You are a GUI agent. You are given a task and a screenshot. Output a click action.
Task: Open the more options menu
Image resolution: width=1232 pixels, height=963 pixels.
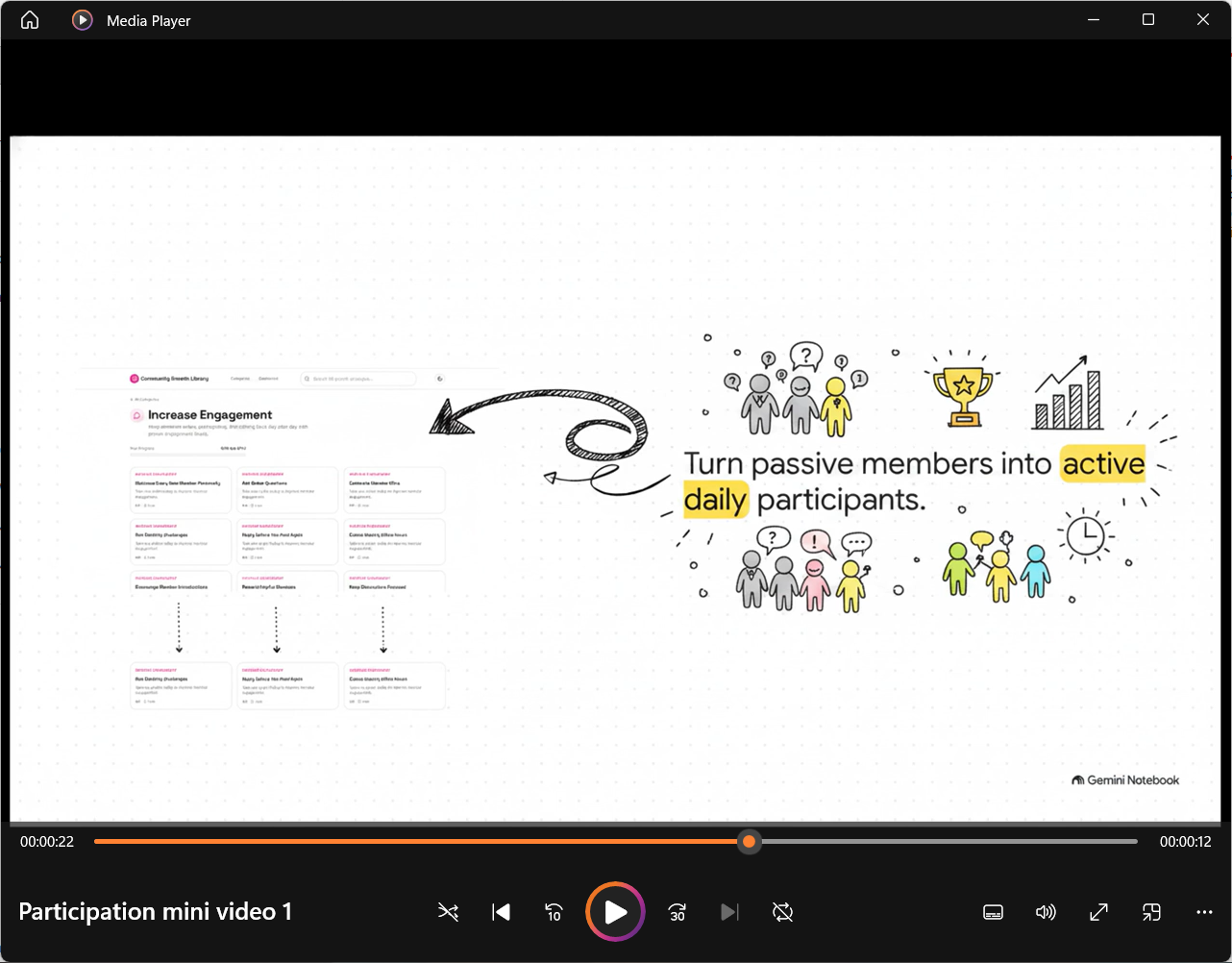pos(1204,912)
